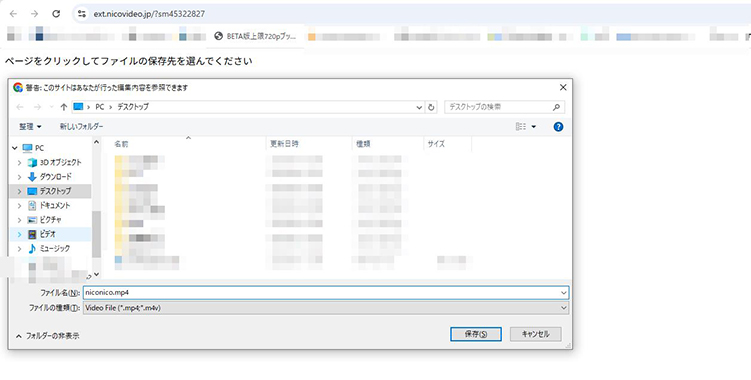
Task: Expand the 3D オブジェクト node
Action: click(20, 162)
